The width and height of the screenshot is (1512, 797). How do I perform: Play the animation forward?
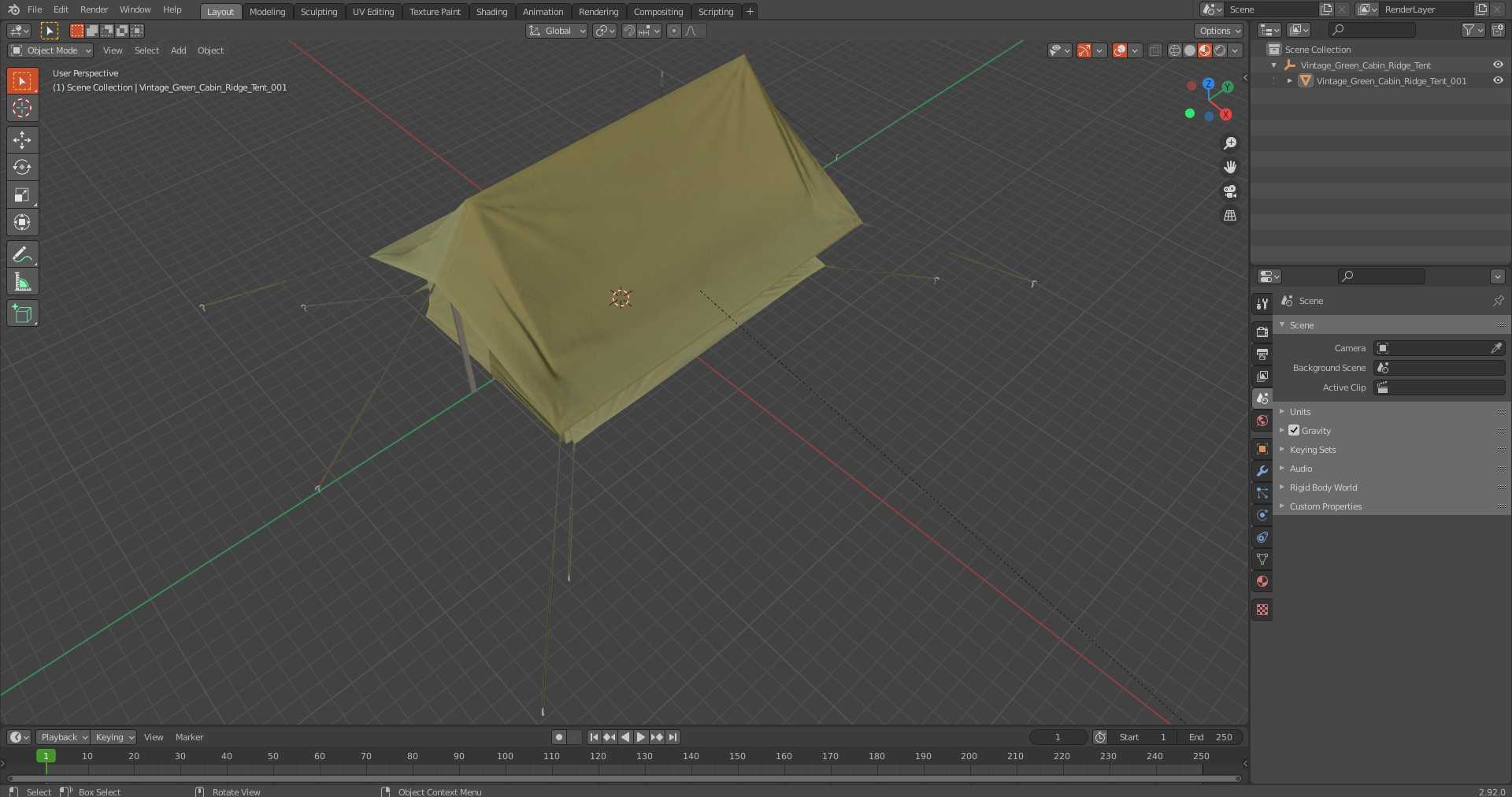pos(641,737)
